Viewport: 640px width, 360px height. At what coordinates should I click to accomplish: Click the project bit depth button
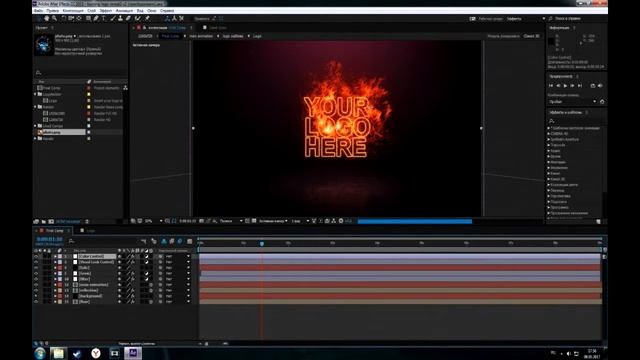click(68, 221)
